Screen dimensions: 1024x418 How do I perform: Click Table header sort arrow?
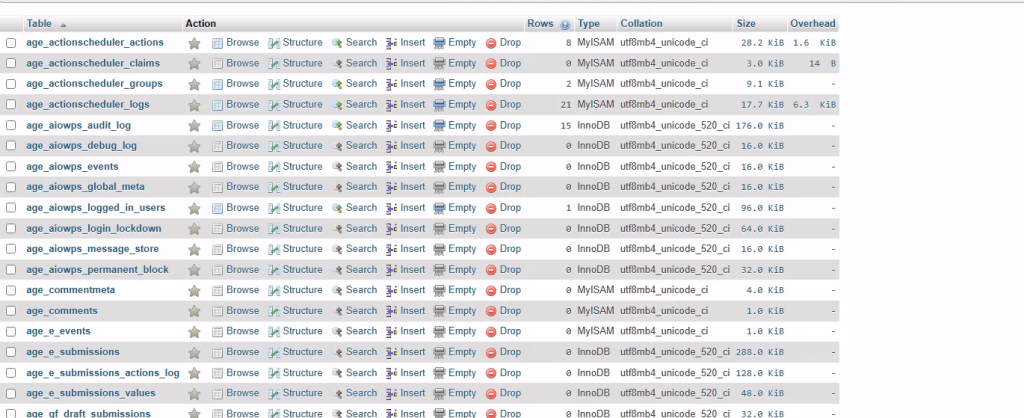(64, 24)
